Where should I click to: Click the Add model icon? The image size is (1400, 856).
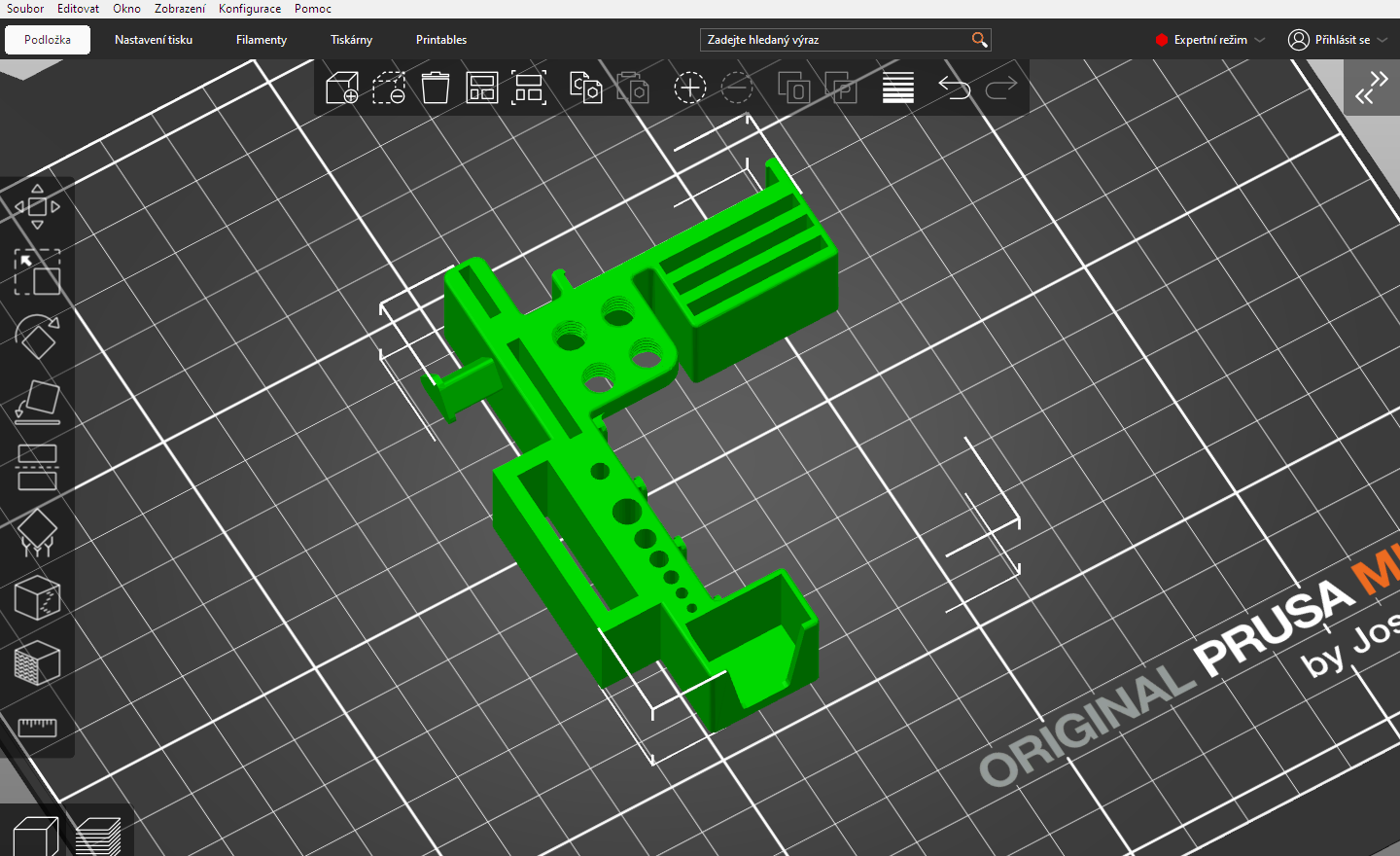click(342, 88)
